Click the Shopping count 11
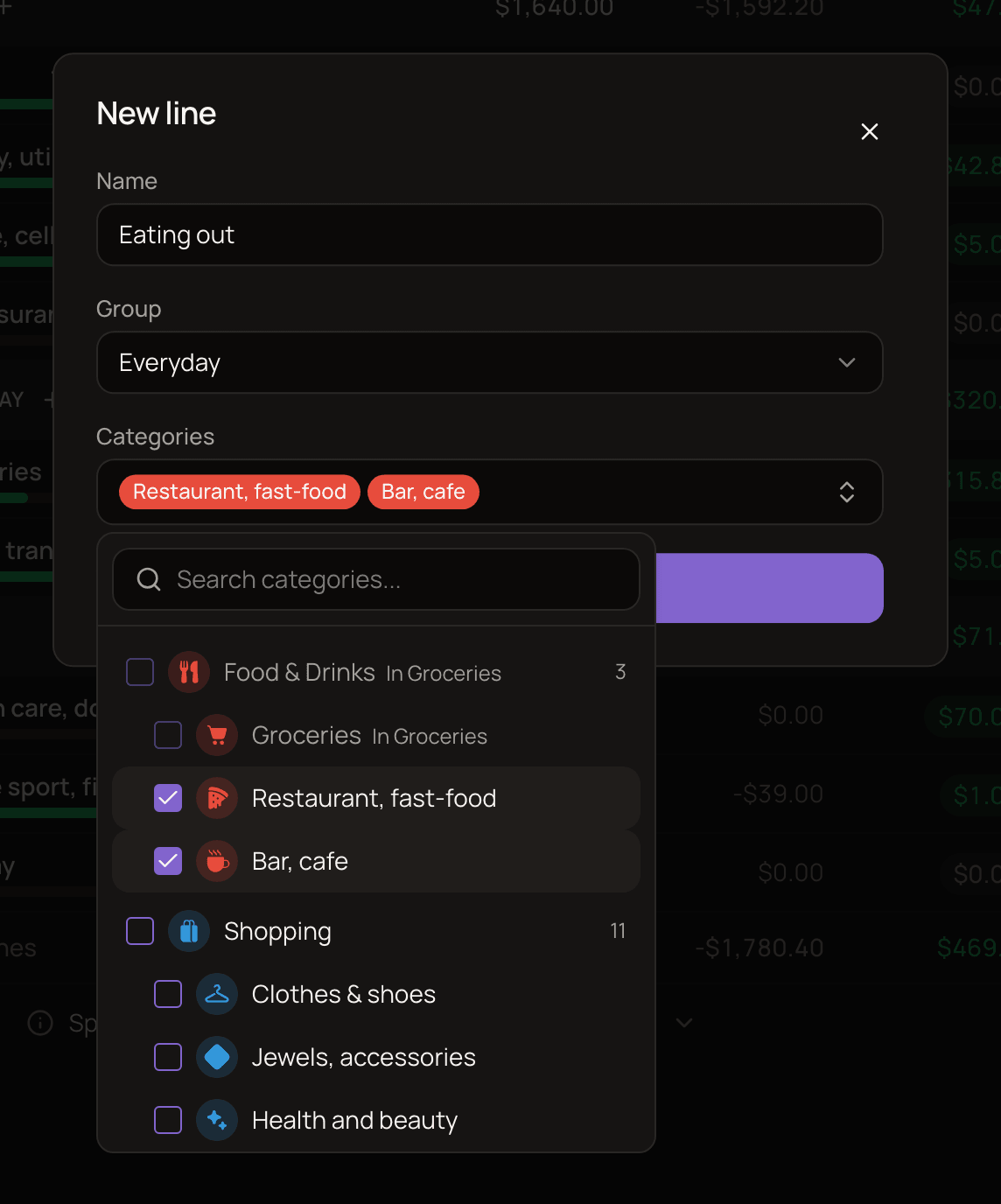 [x=618, y=931]
